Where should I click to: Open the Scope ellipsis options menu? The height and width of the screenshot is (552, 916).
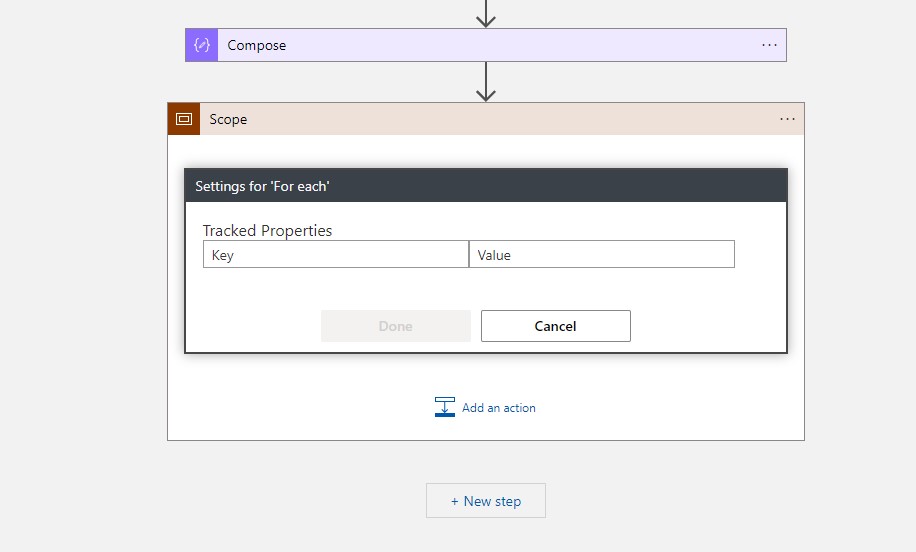coord(787,119)
